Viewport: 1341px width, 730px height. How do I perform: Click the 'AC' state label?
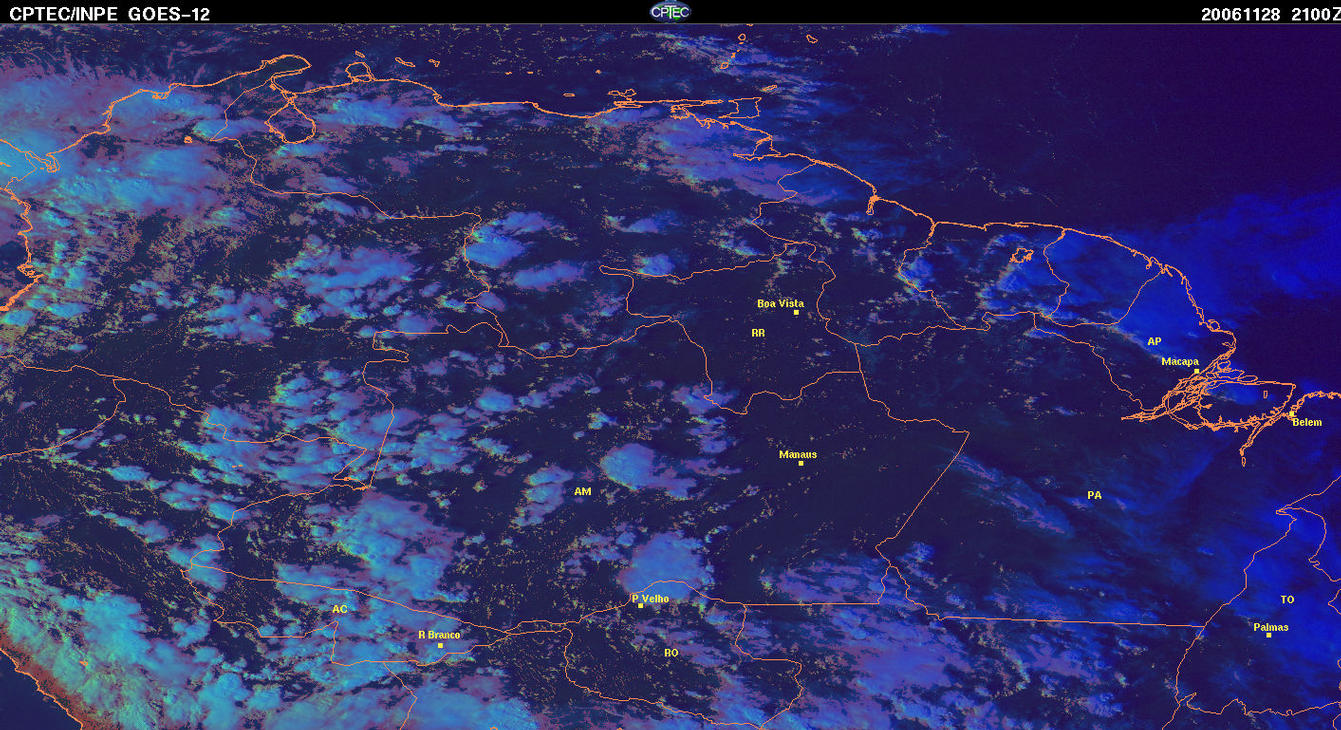pyautogui.click(x=339, y=609)
